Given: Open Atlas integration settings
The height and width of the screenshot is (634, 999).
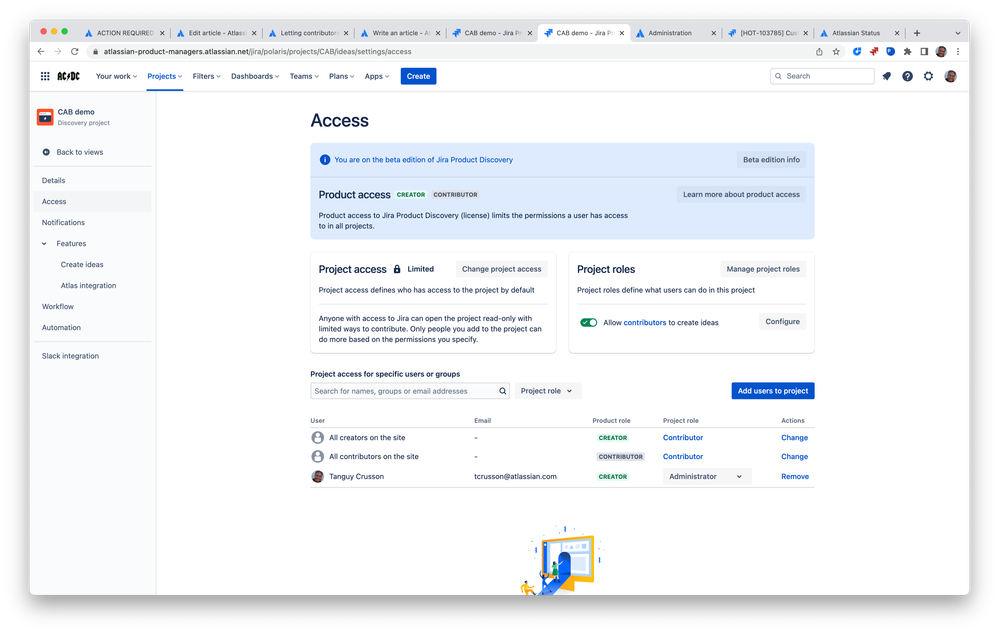Looking at the screenshot, I should (89, 286).
